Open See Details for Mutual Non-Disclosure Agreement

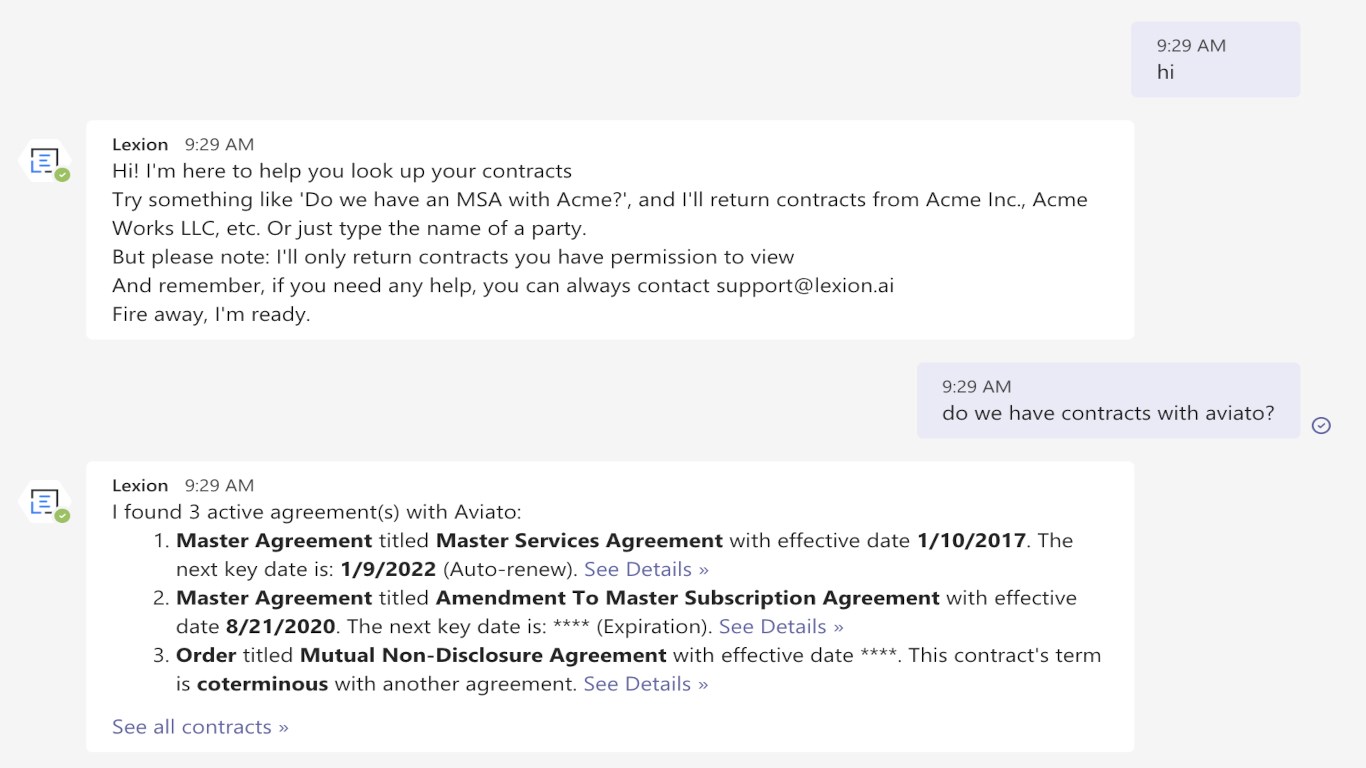coord(646,684)
